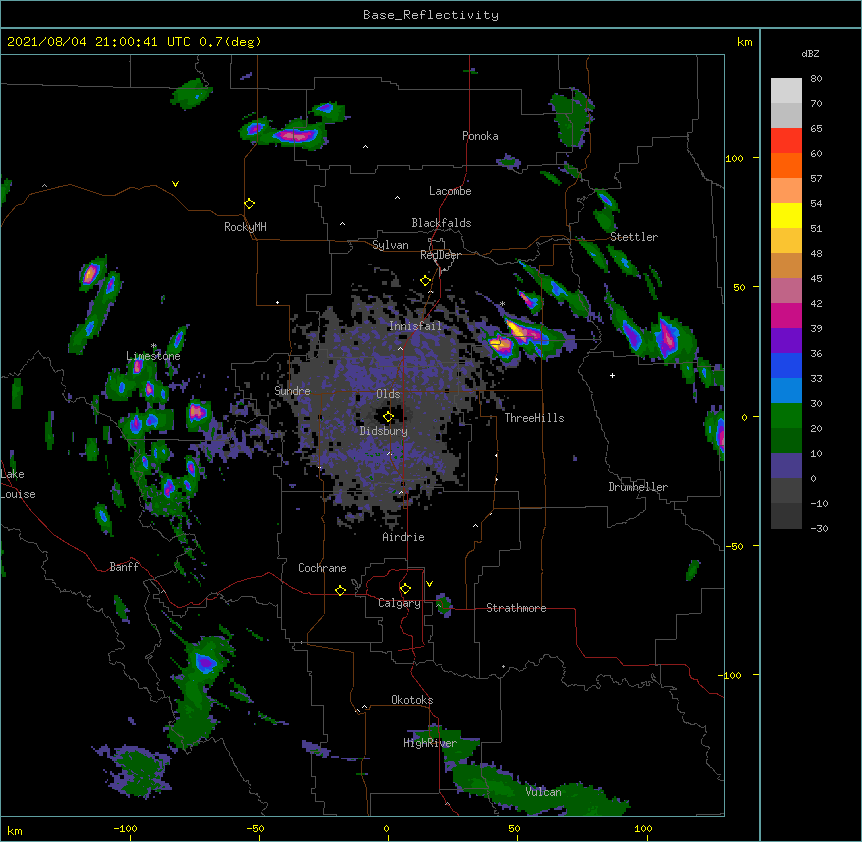
Task: Click the dBZ legend heading
Action: 810,53
